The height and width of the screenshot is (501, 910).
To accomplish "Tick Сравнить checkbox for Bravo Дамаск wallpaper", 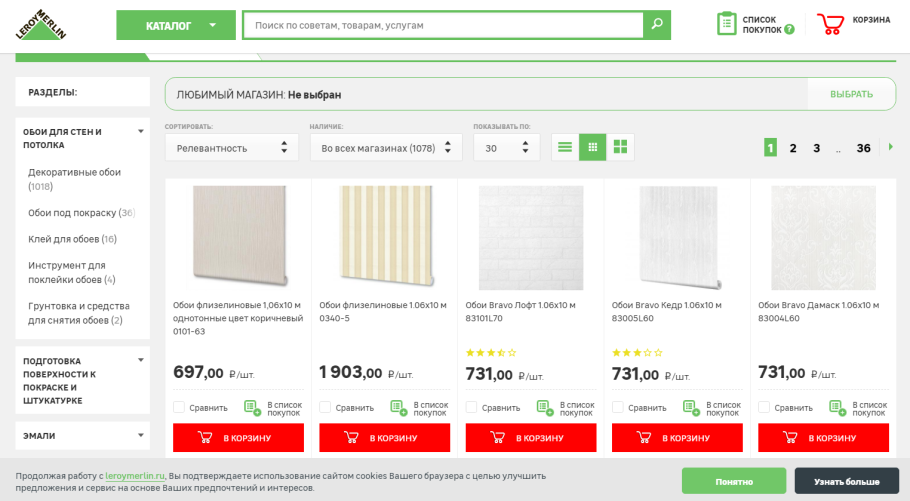I will point(764,407).
